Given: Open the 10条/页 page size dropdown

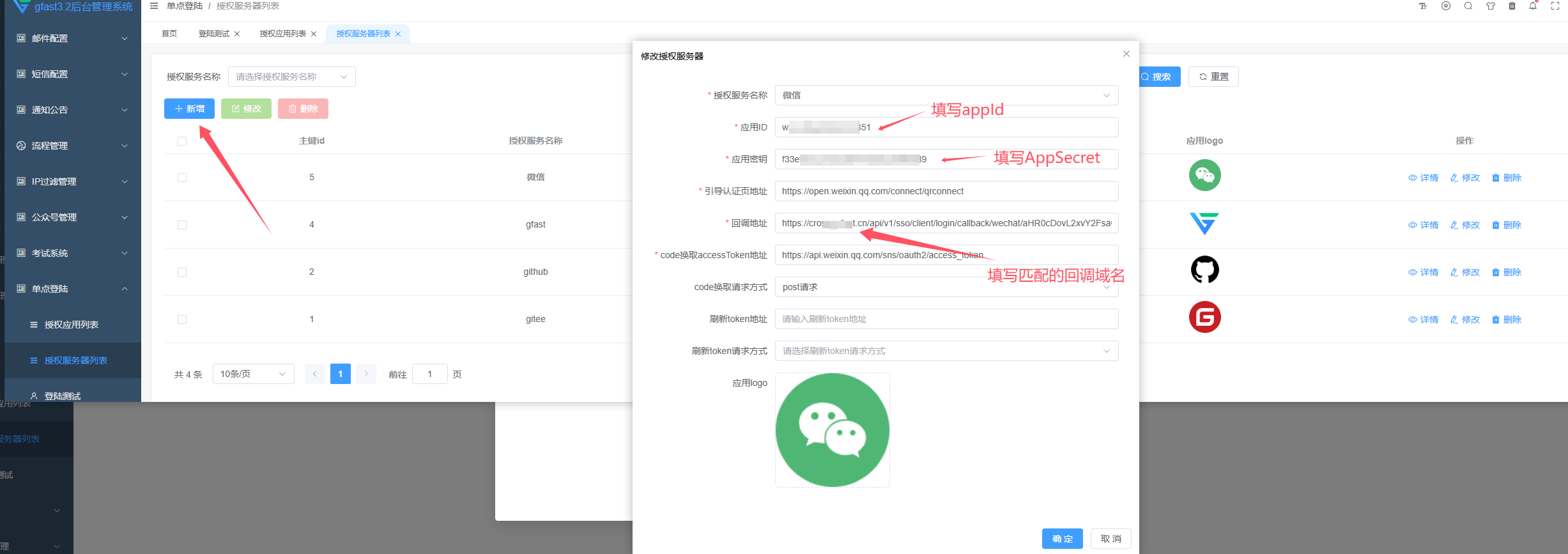Looking at the screenshot, I should coord(253,374).
